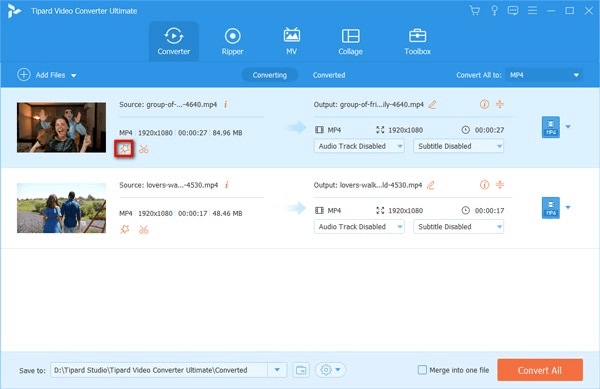Open the Toolbox tab
600x389 pixels.
tap(417, 42)
